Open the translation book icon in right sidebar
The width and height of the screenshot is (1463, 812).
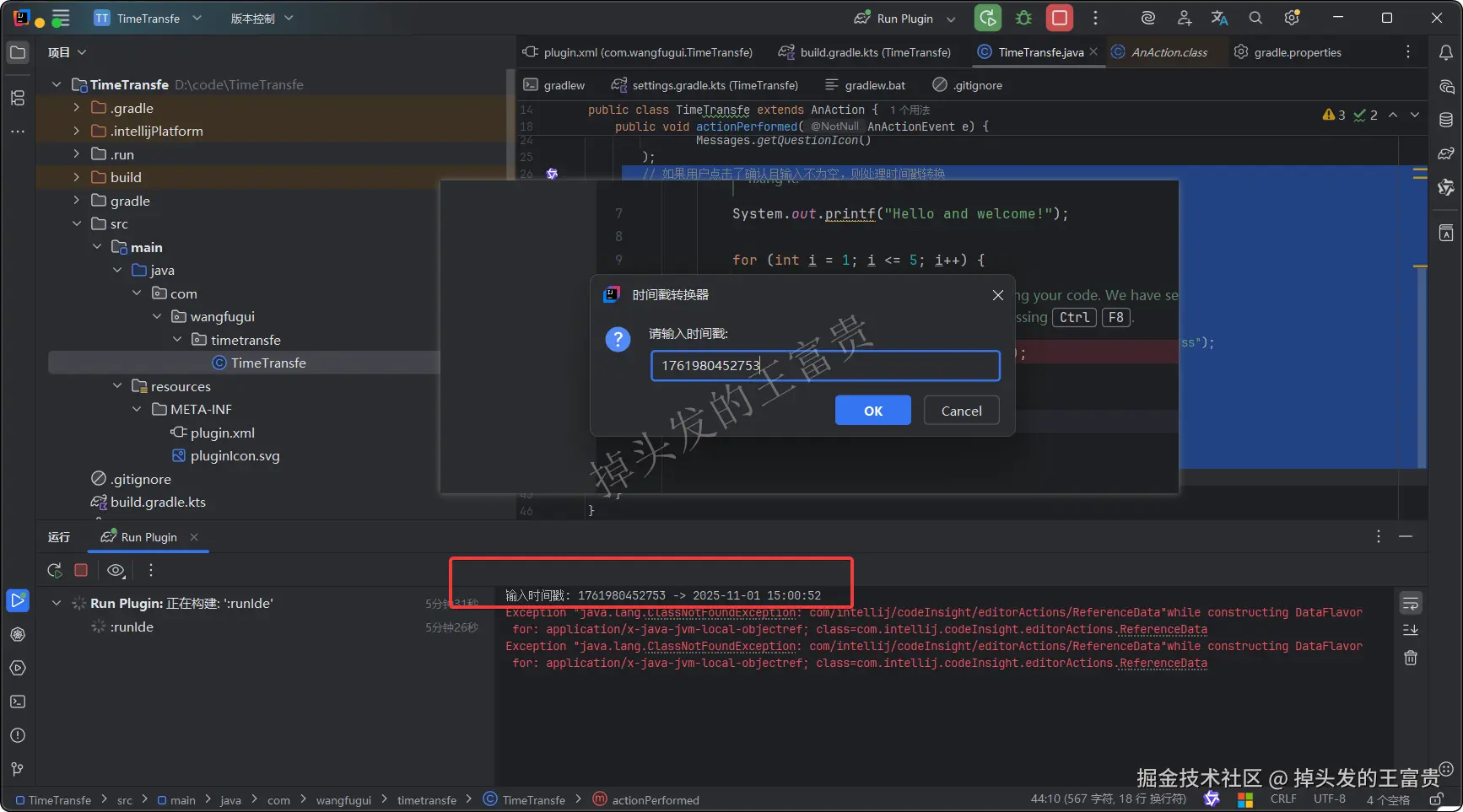pyautogui.click(x=1446, y=233)
